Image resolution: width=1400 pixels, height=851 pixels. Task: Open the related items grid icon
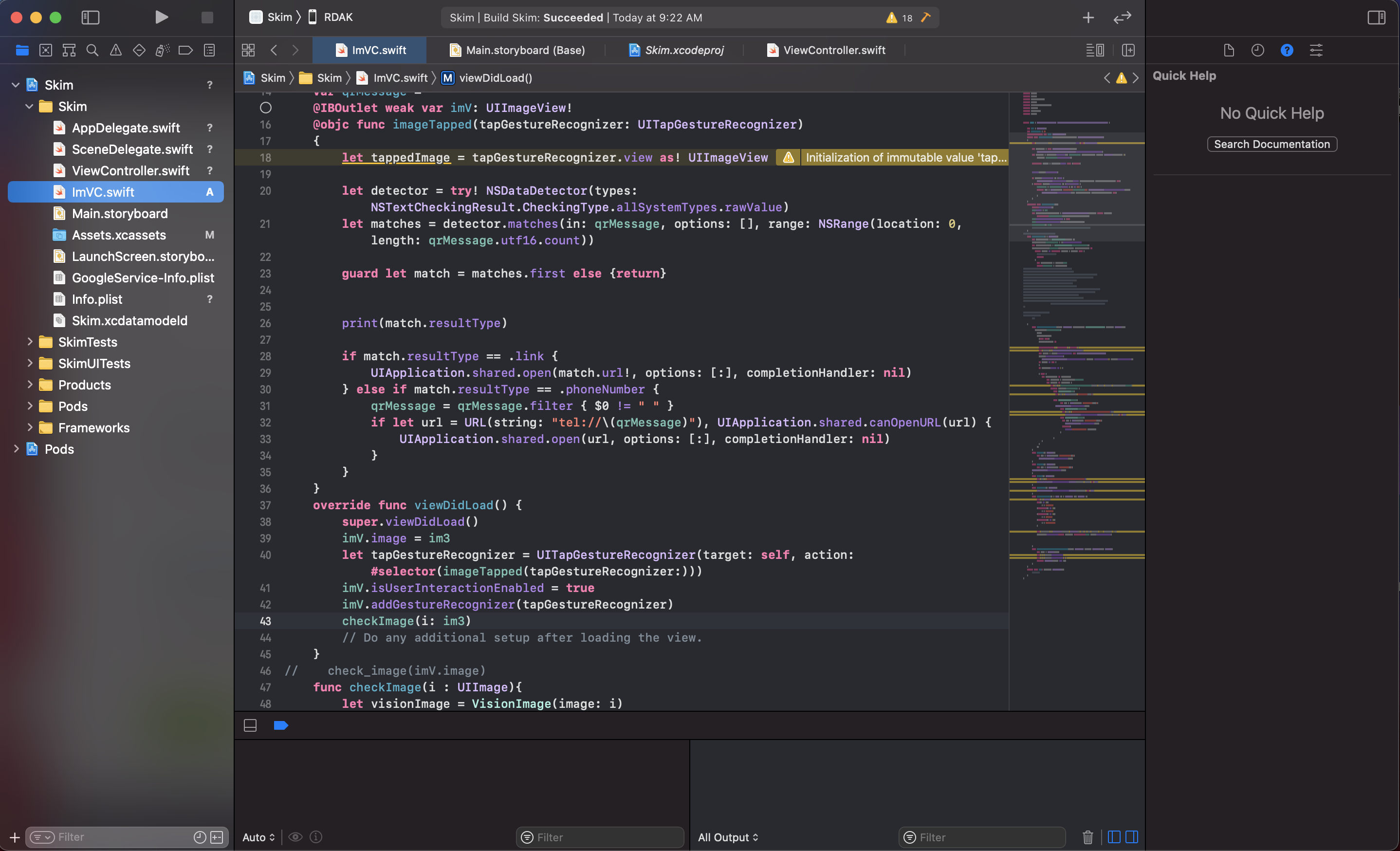click(248, 51)
